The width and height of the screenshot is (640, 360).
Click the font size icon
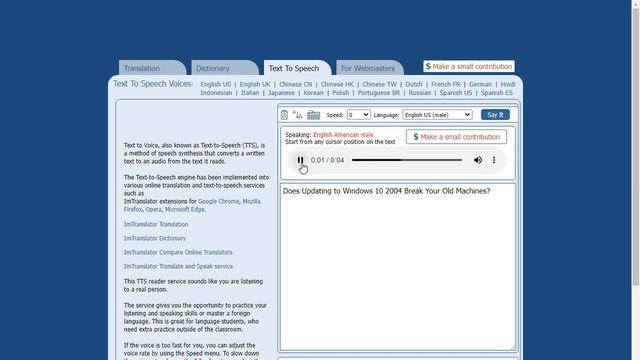298,115
